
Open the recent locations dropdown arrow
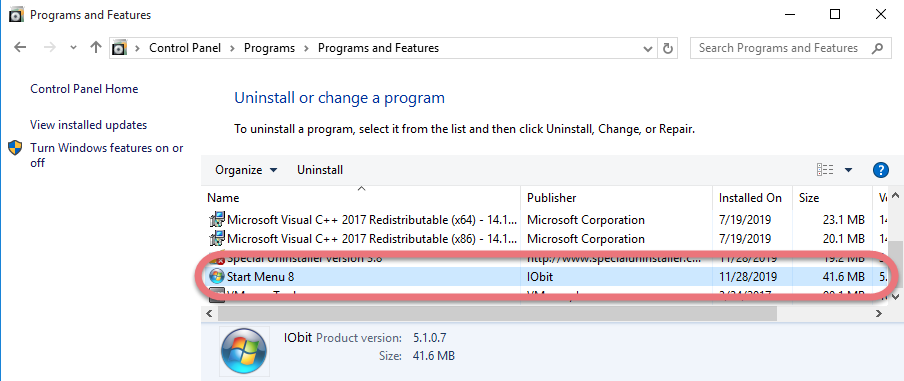(73, 48)
